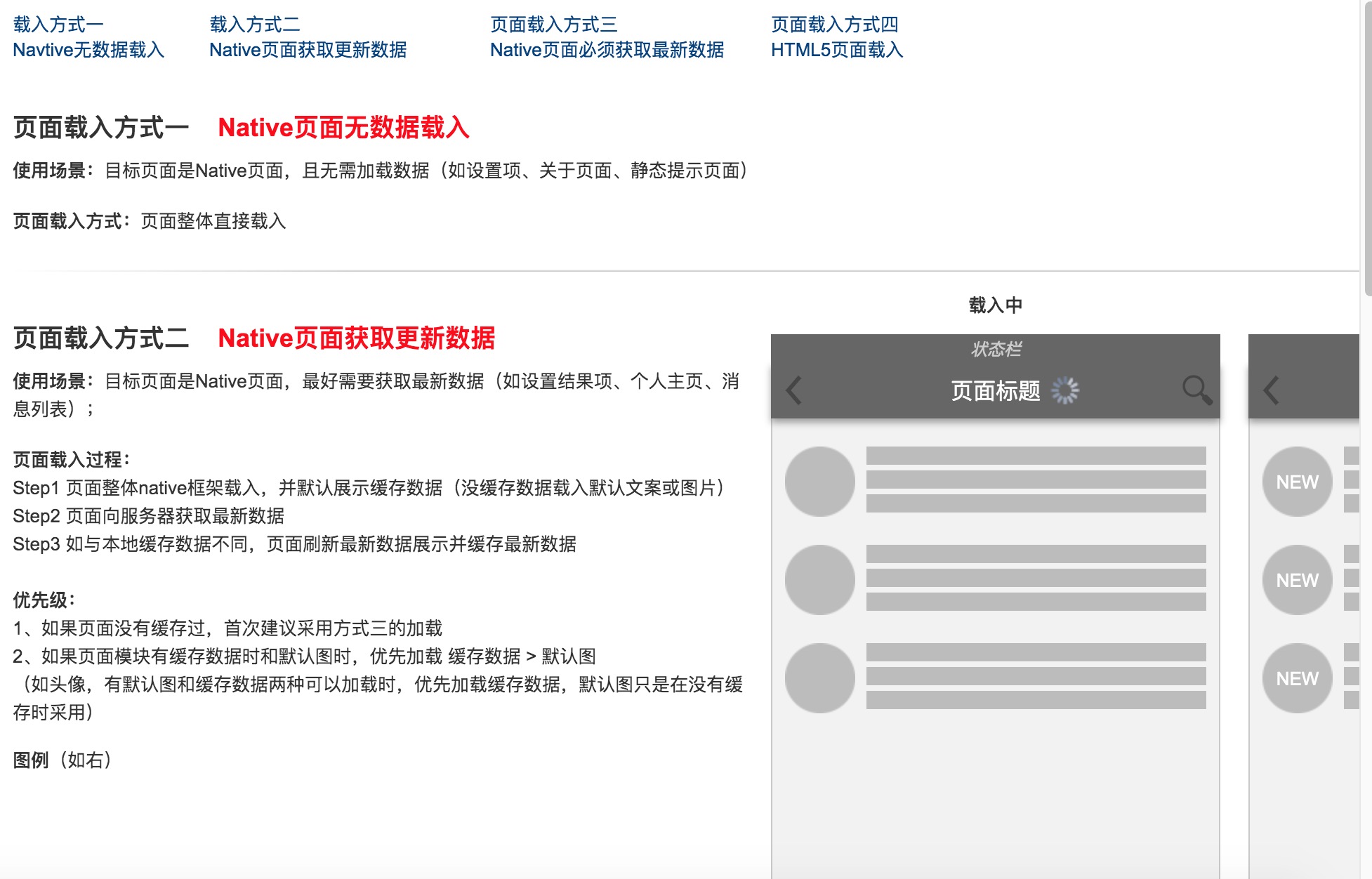Click the text 页面整体直接载入

(213, 221)
